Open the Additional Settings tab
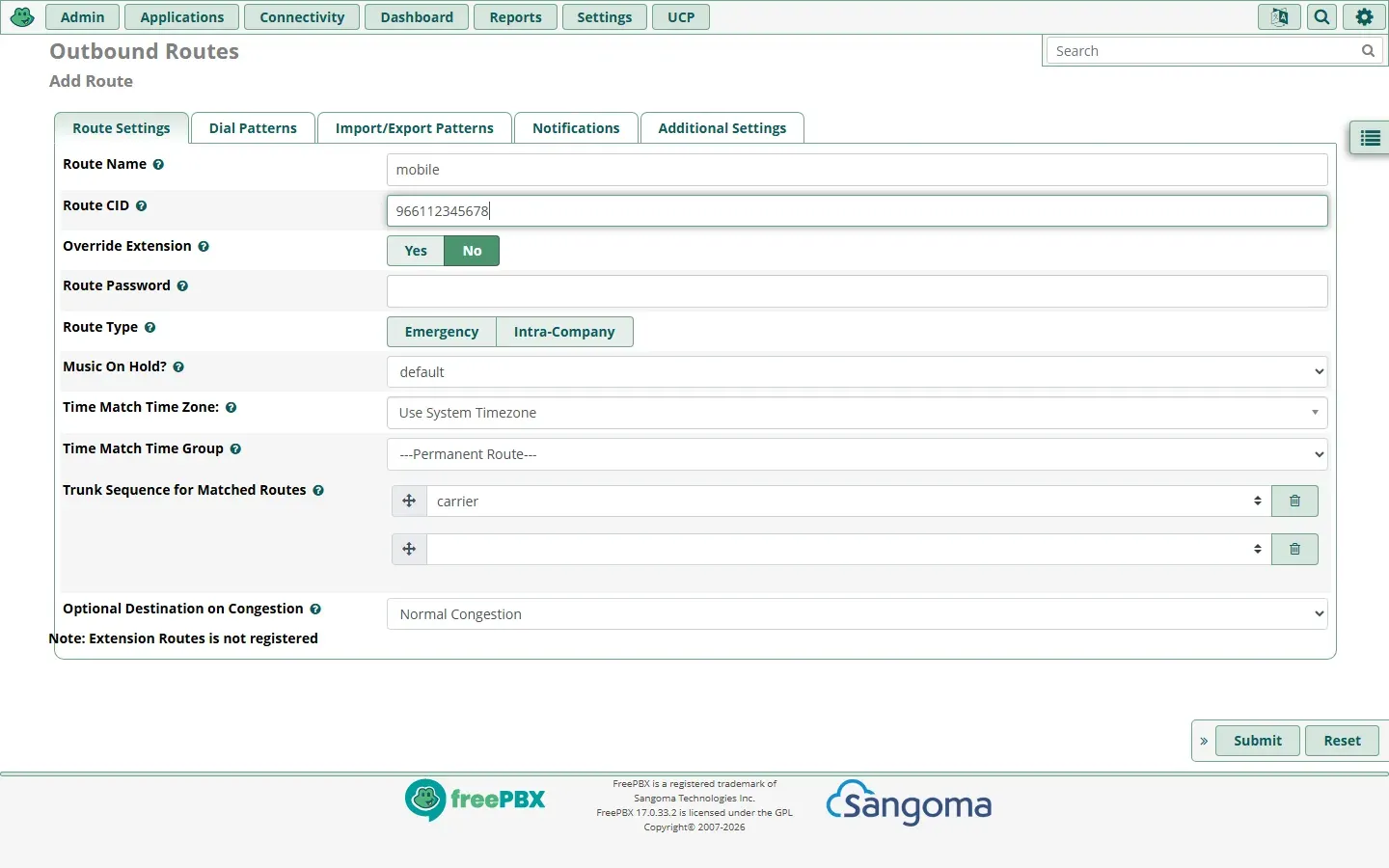 [722, 128]
